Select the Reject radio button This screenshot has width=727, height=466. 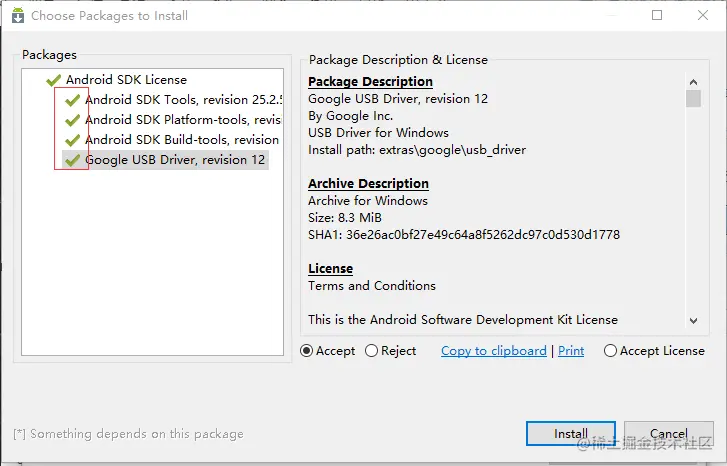(x=371, y=351)
